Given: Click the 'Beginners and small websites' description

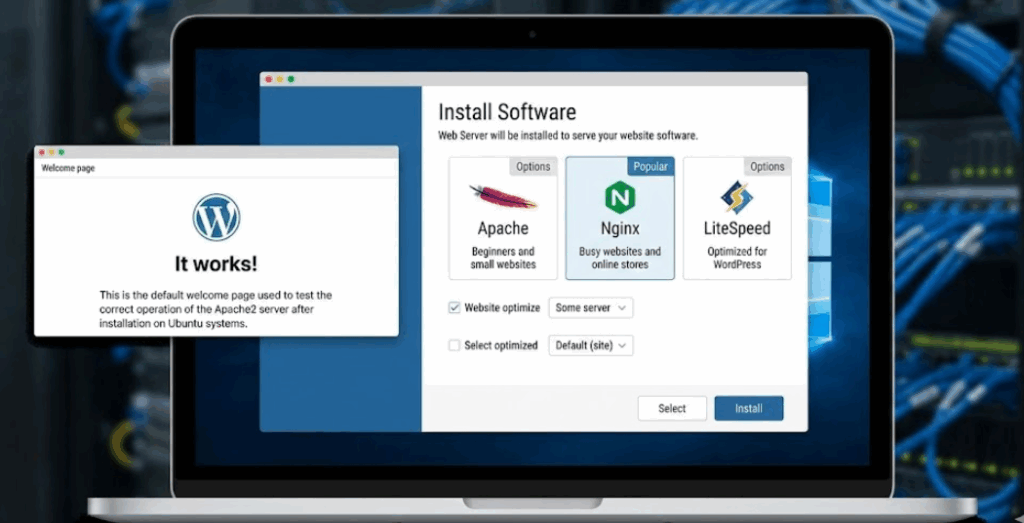Looking at the screenshot, I should coord(503,258).
